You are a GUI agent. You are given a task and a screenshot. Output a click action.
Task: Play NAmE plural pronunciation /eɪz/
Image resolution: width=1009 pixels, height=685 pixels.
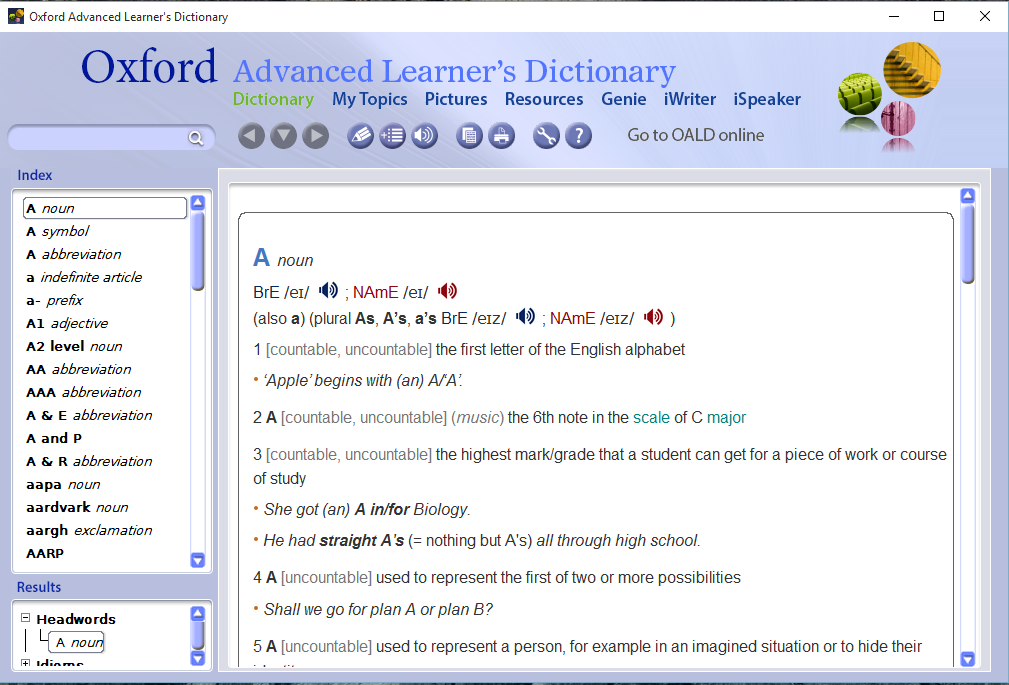click(x=653, y=317)
